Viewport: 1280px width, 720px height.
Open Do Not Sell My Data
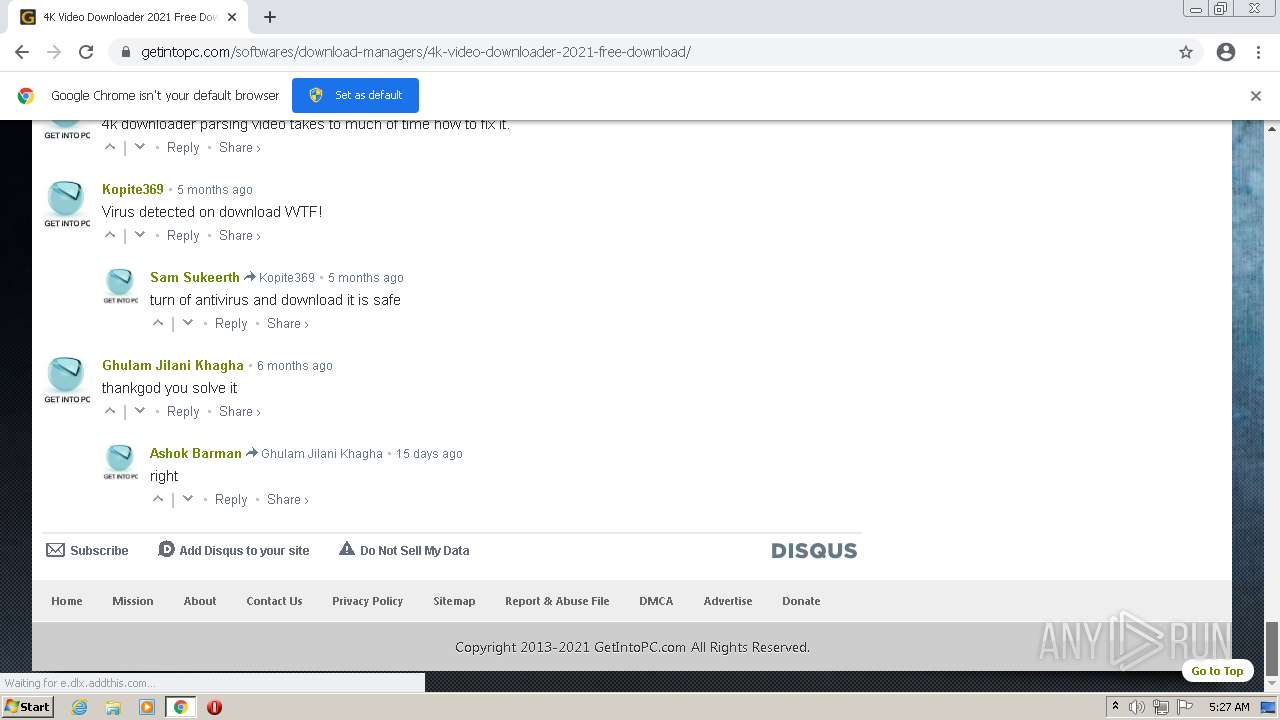click(x=404, y=550)
